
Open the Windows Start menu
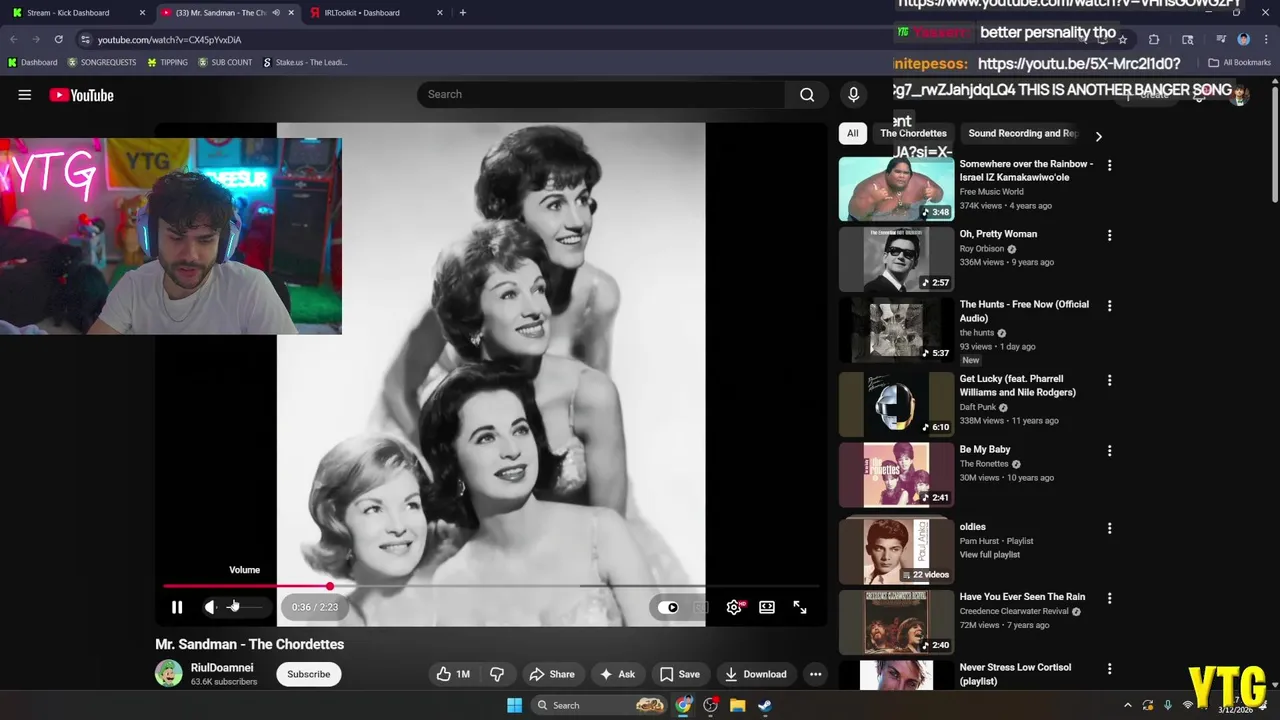pyautogui.click(x=514, y=705)
